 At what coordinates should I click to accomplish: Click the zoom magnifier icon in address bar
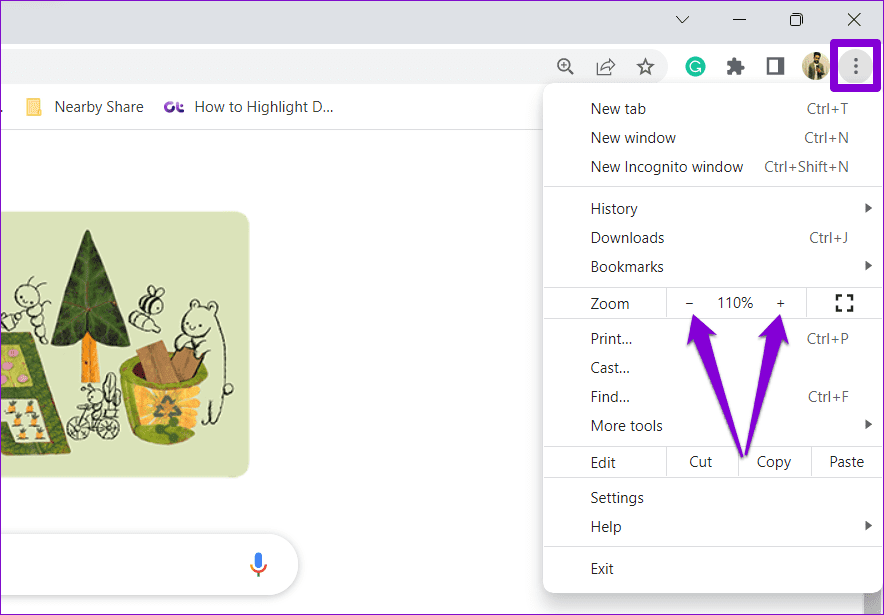pyautogui.click(x=565, y=67)
